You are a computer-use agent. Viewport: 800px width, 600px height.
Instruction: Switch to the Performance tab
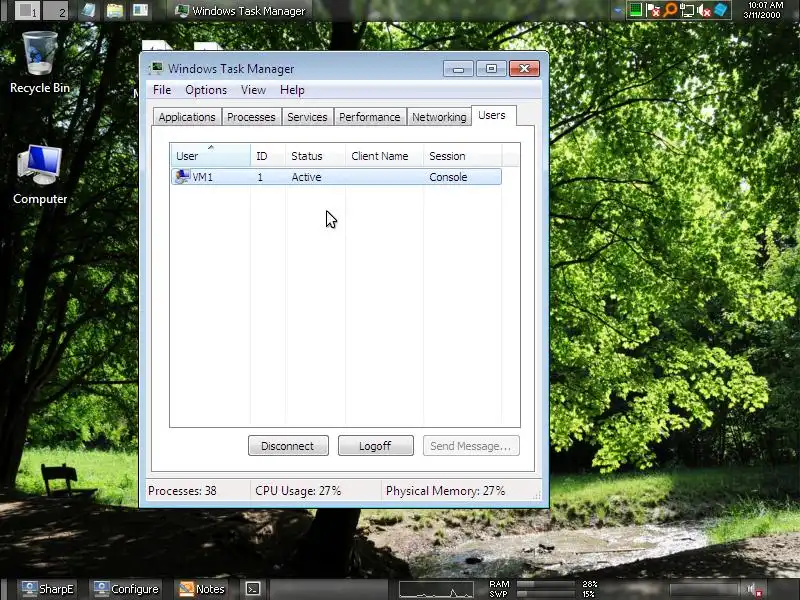369,117
